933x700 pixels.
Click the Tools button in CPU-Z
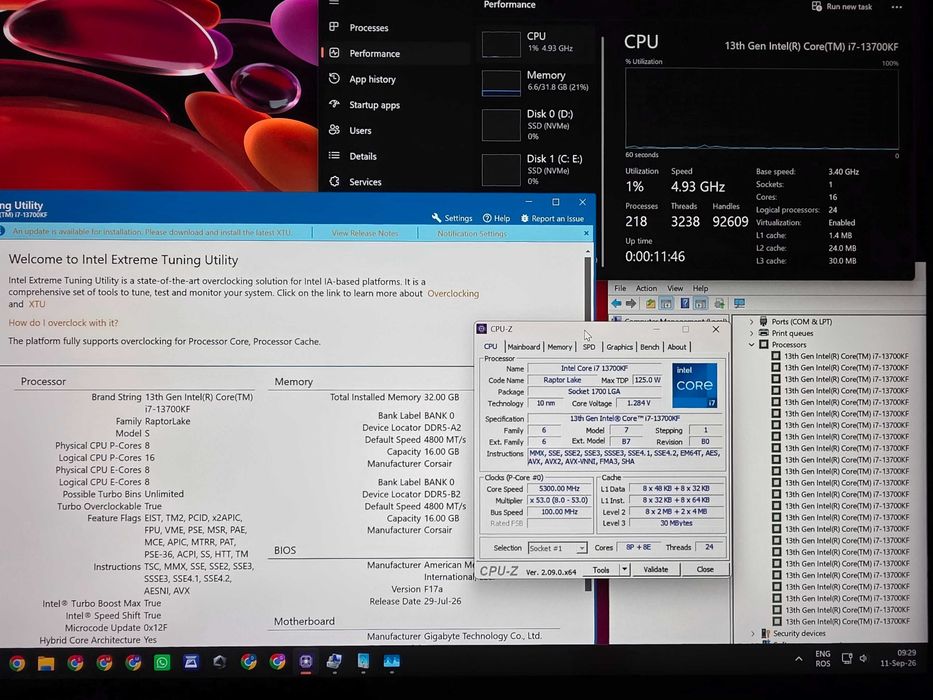click(x=600, y=570)
